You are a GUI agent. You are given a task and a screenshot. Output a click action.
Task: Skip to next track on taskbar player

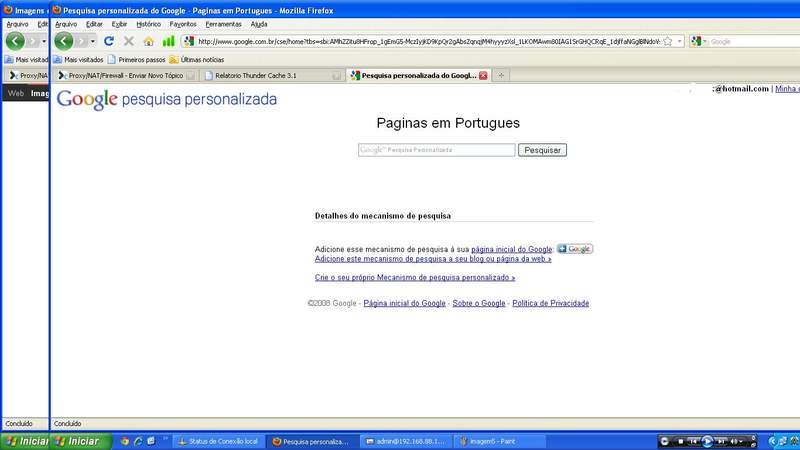pyautogui.click(x=721, y=441)
